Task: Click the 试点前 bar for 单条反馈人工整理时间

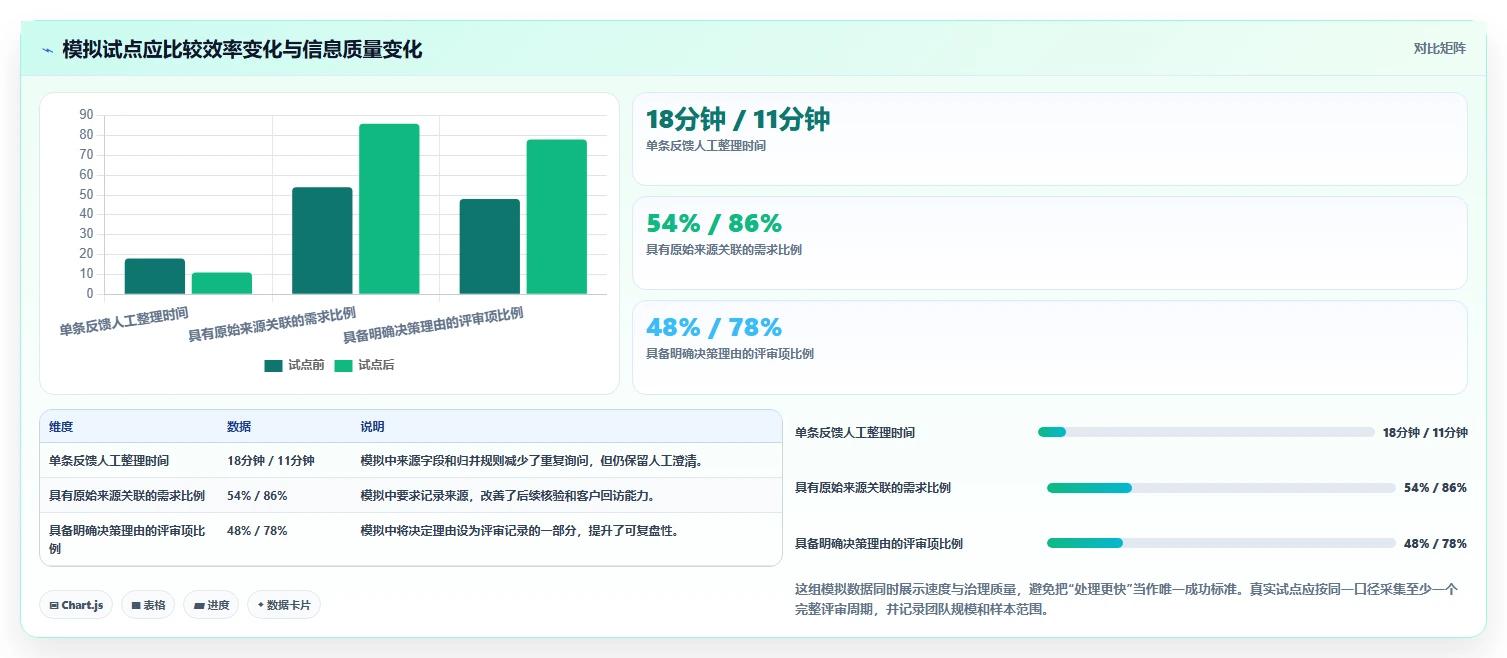Action: [x=155, y=277]
